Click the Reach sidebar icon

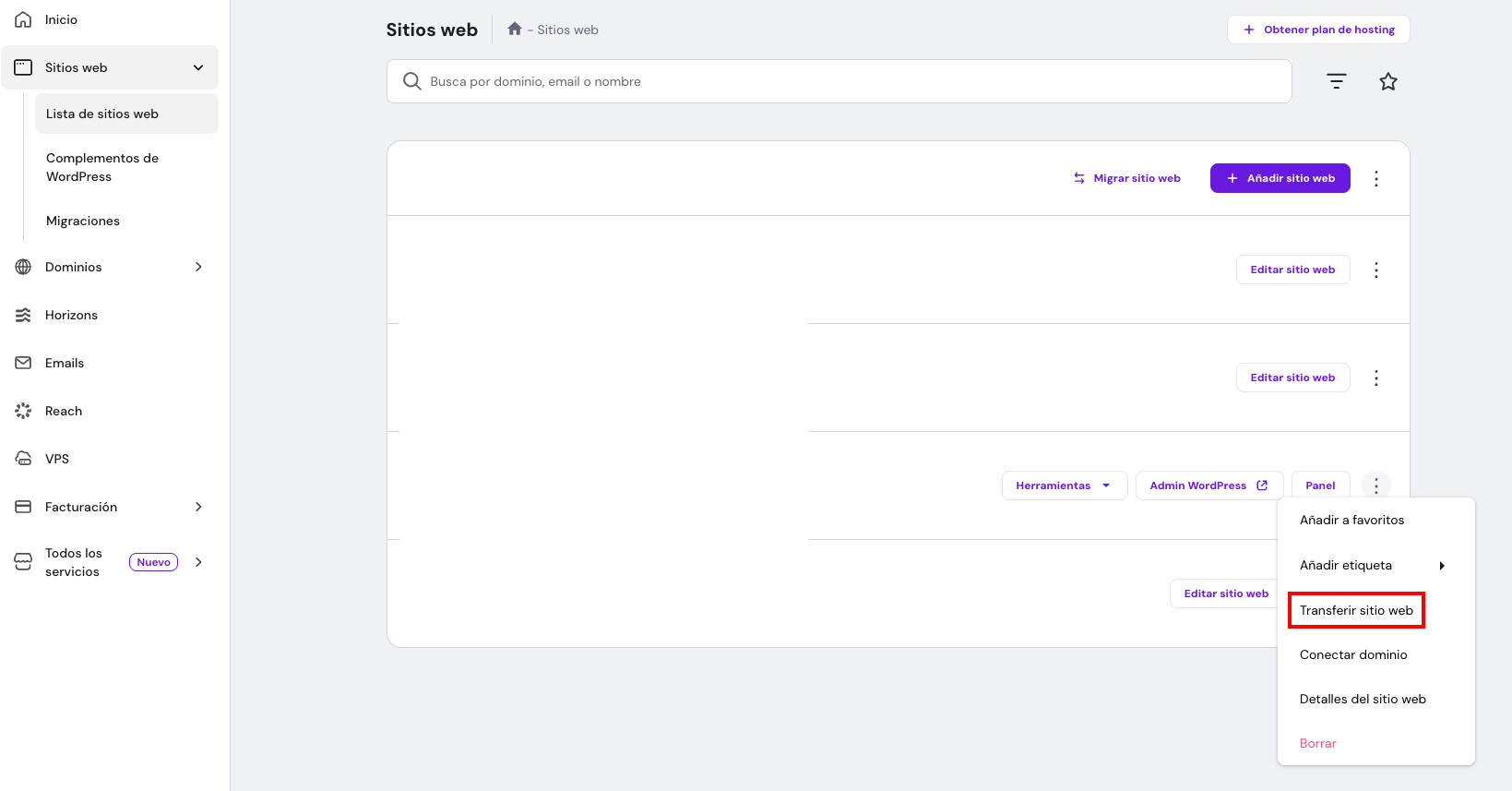(23, 411)
